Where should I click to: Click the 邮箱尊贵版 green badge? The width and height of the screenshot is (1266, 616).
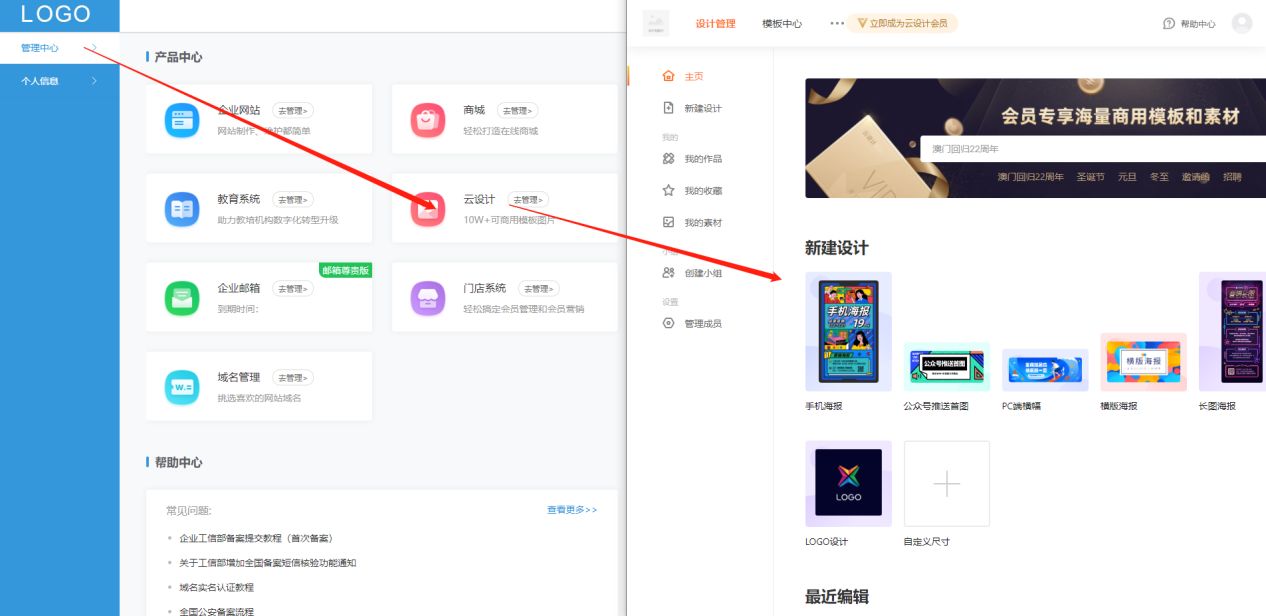(346, 270)
